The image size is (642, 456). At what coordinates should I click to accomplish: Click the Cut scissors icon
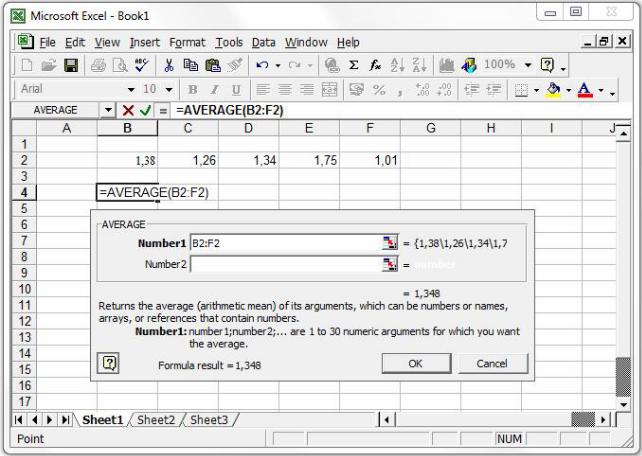tap(169, 65)
